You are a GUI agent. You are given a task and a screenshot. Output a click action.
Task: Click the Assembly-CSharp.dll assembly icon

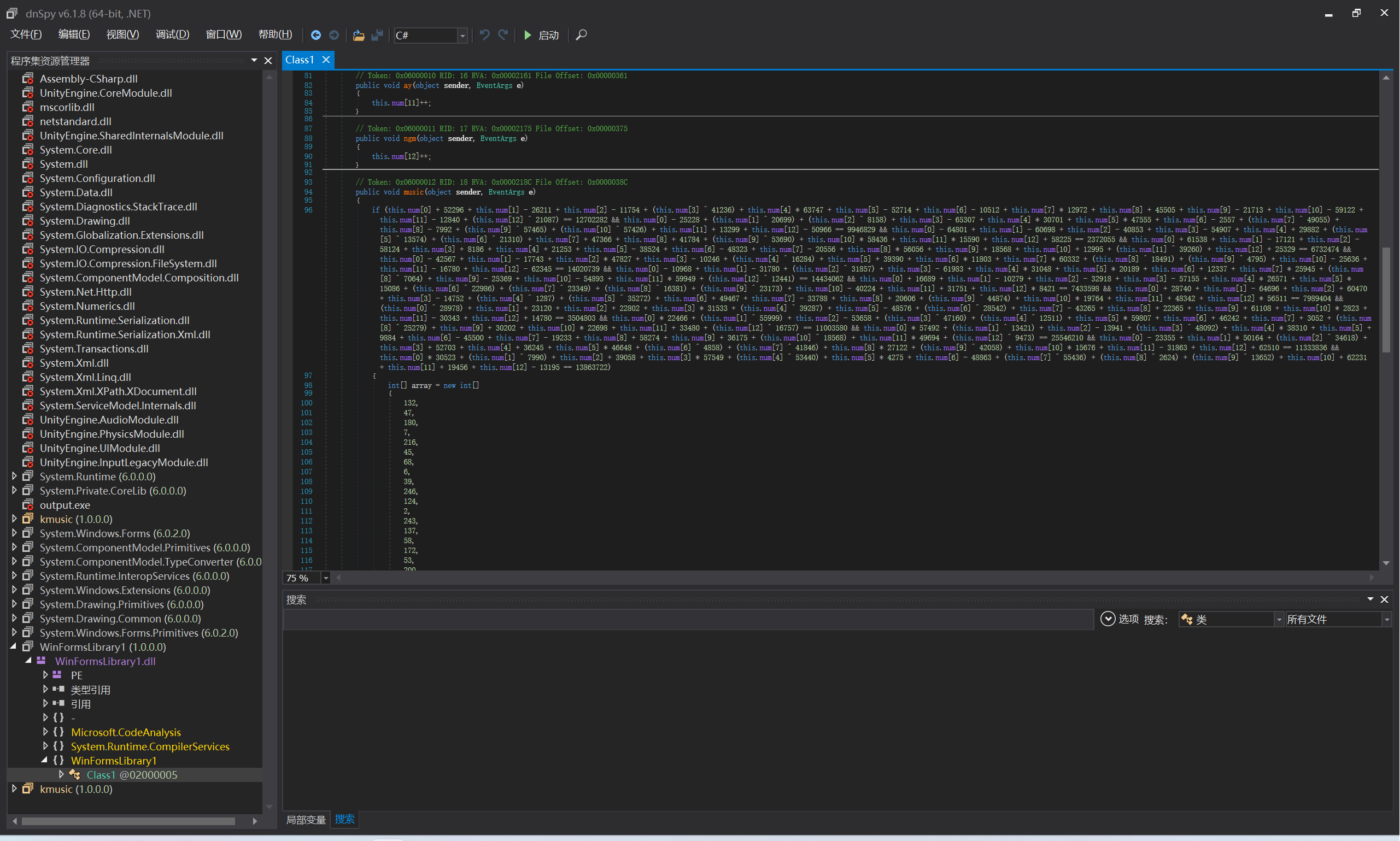click(28, 78)
